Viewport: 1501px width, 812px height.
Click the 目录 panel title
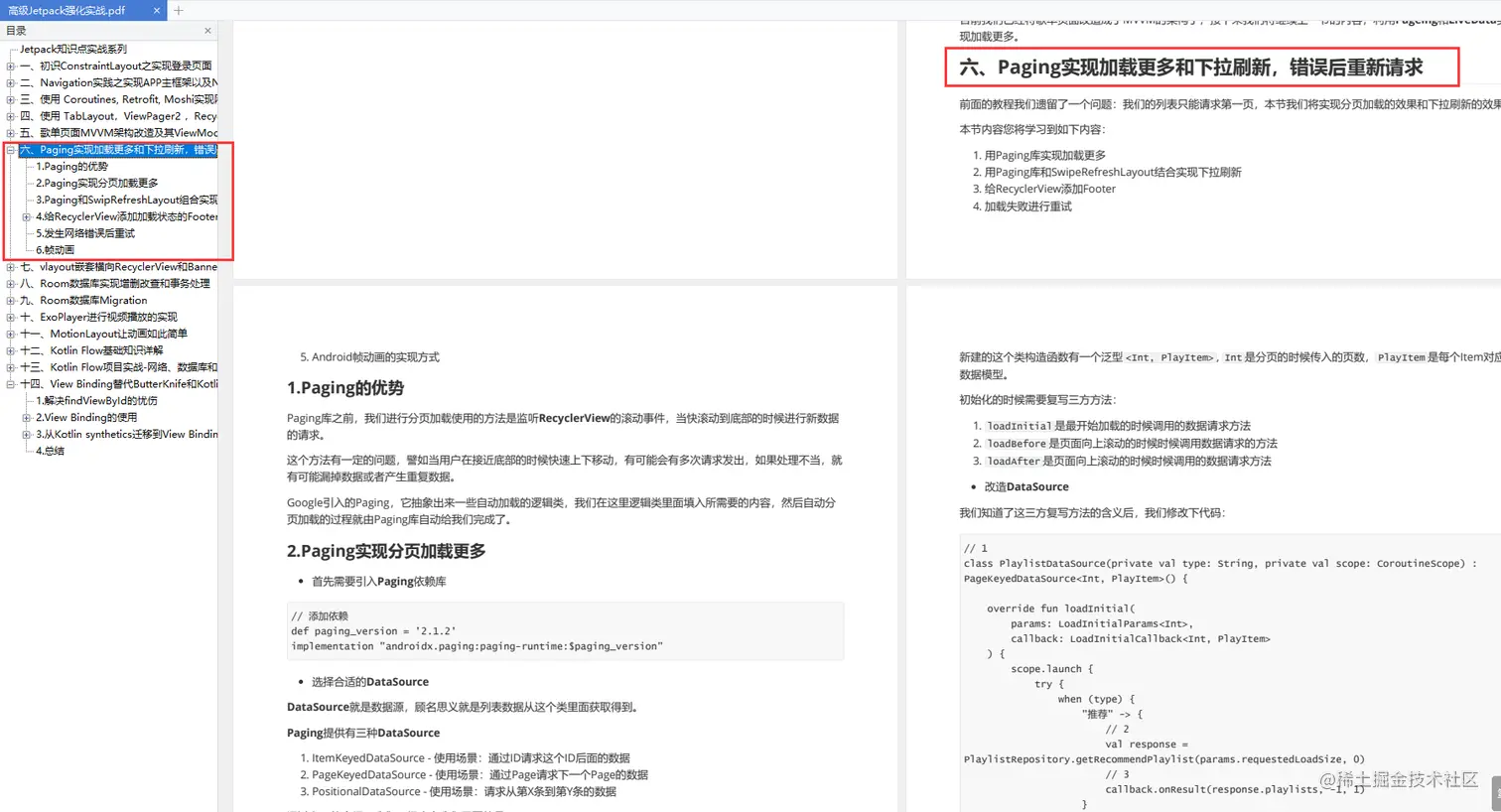(x=16, y=31)
